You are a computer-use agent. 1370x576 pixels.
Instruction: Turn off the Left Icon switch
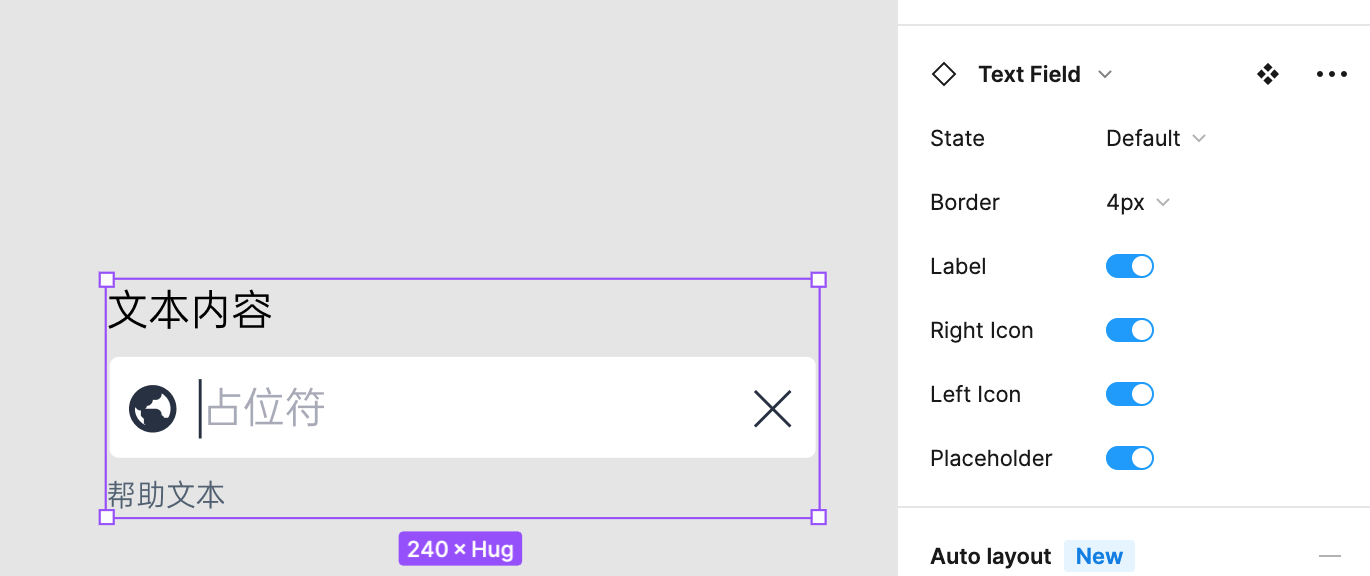pyautogui.click(x=1129, y=394)
